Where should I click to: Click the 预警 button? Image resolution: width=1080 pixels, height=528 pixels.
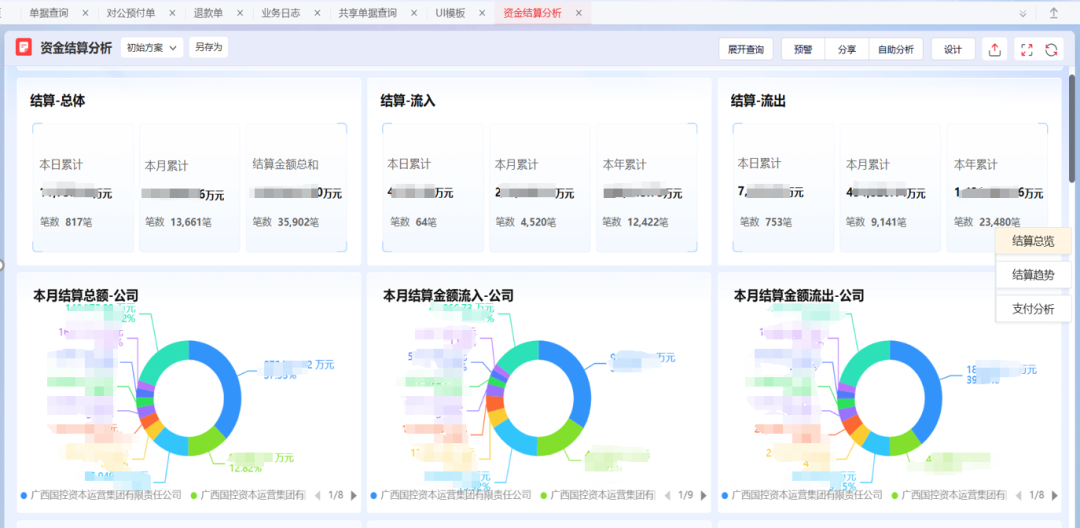803,50
